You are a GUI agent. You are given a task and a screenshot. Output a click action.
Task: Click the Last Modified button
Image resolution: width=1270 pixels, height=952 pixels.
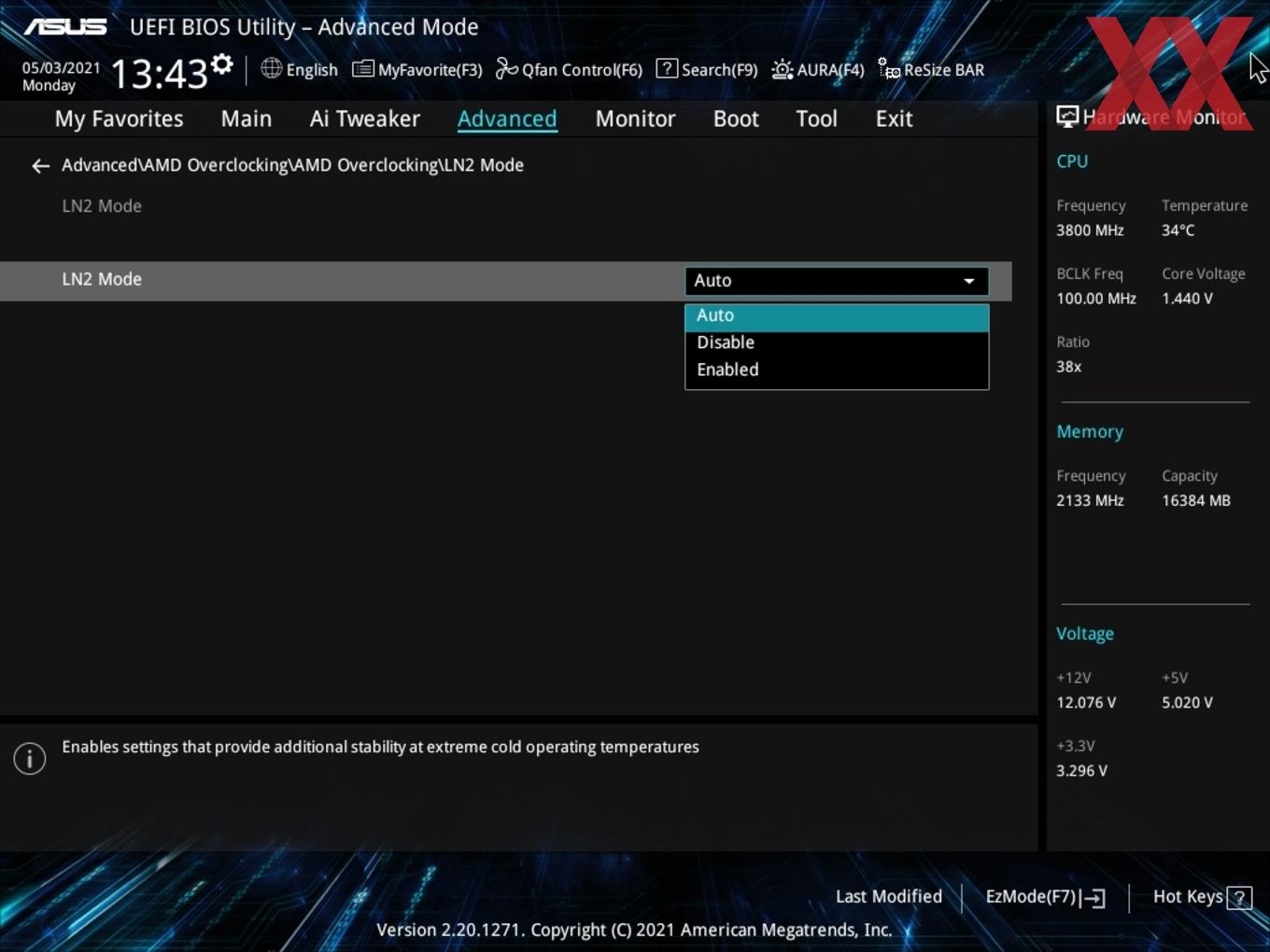889,897
